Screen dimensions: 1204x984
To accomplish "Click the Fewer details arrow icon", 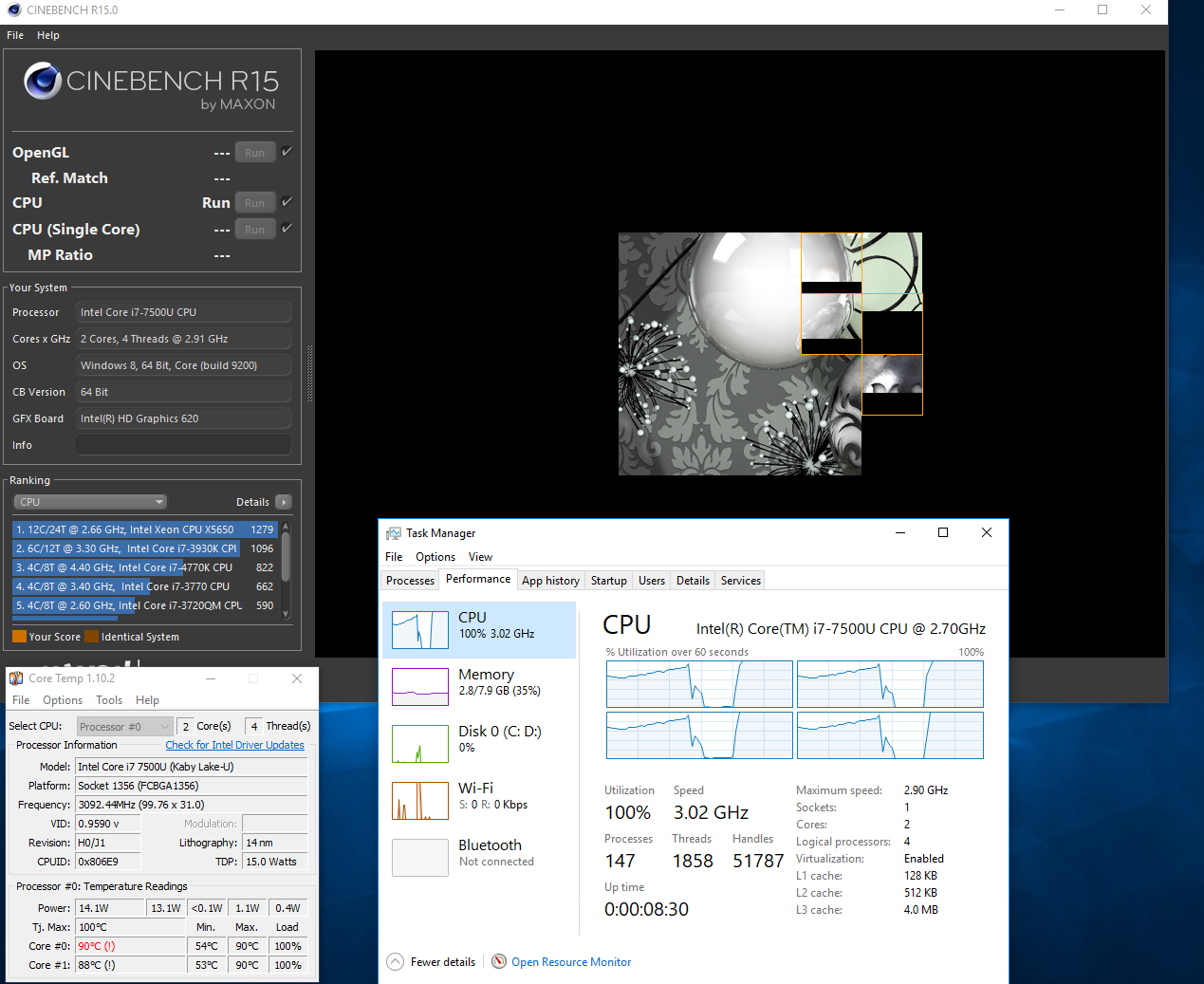I will tap(396, 962).
